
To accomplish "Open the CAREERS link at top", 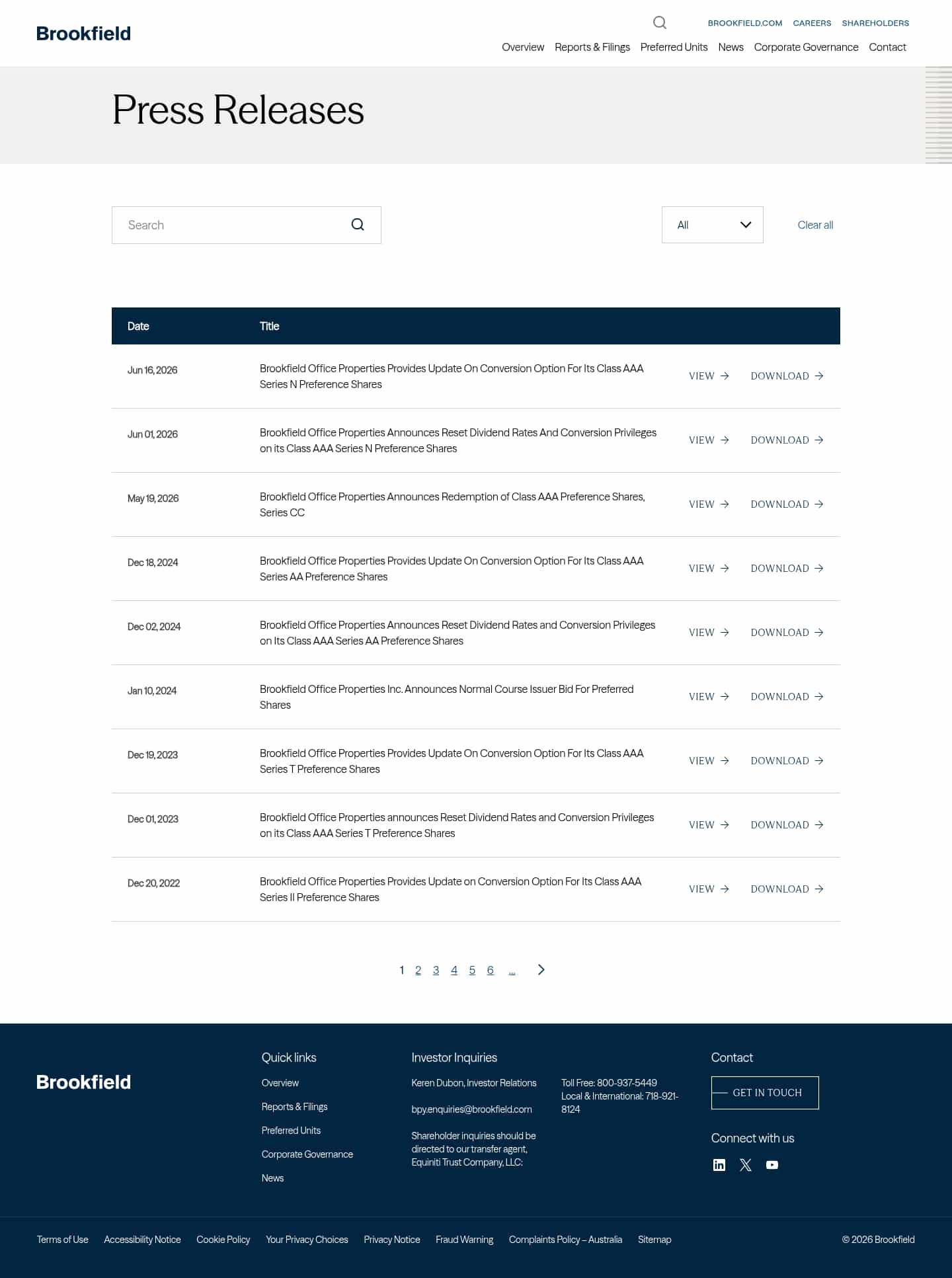I will pos(812,23).
